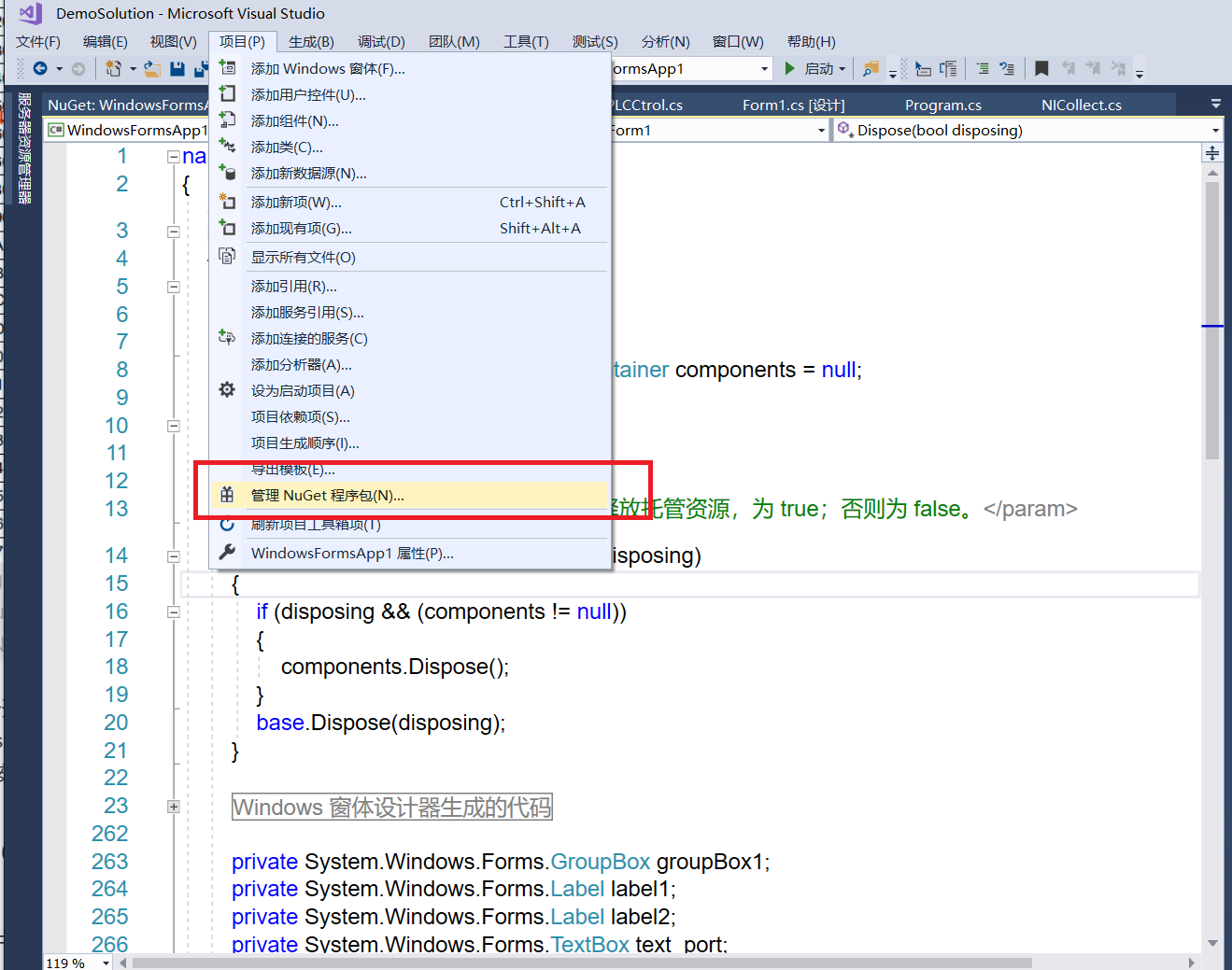Collapse the Dispose method at line 14
This screenshot has width=1232, height=970.
point(174,556)
